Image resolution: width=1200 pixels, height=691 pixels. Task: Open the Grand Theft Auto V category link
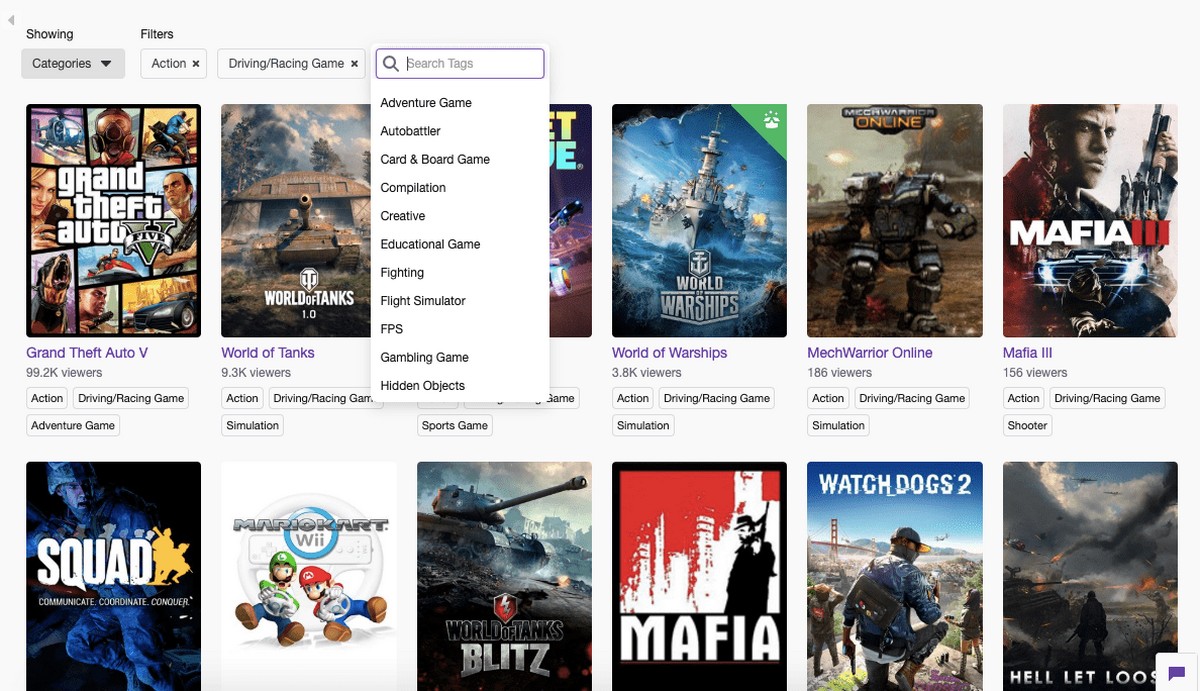click(87, 352)
